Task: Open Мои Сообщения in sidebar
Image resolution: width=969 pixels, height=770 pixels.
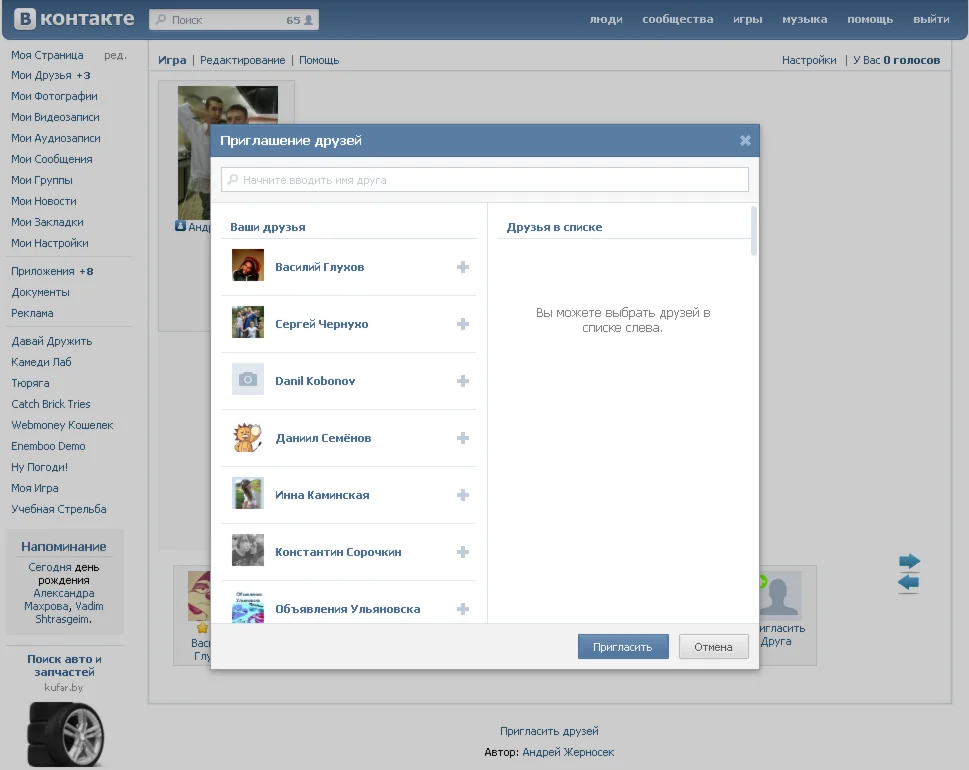Action: [x=52, y=159]
